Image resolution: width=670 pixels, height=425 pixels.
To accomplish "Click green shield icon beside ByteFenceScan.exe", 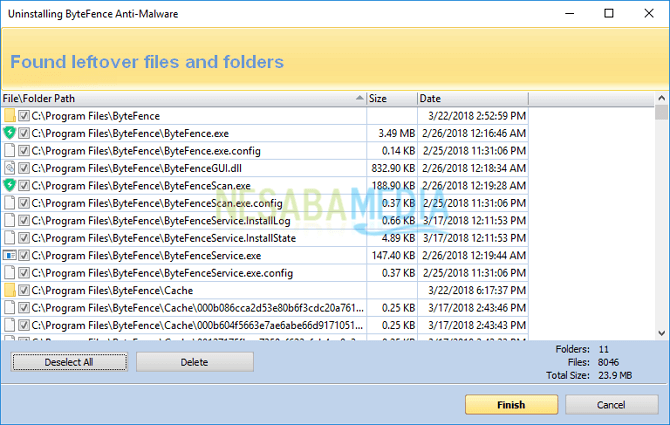I will point(9,186).
